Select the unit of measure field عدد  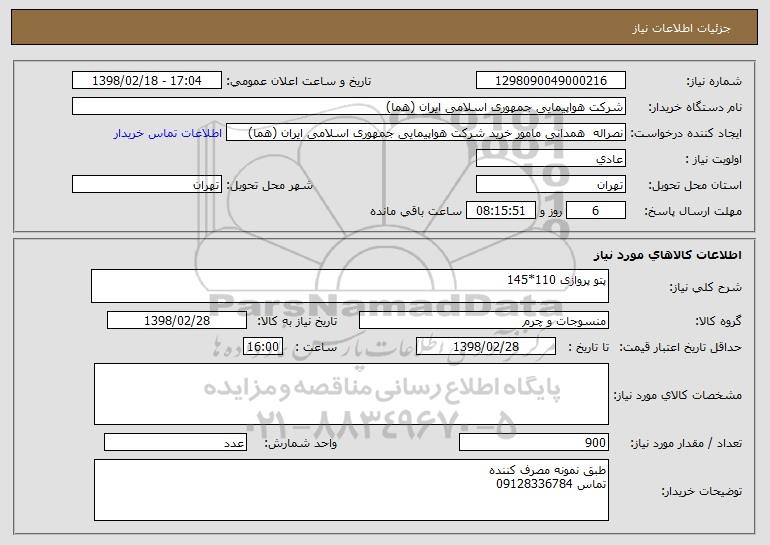click(x=175, y=442)
